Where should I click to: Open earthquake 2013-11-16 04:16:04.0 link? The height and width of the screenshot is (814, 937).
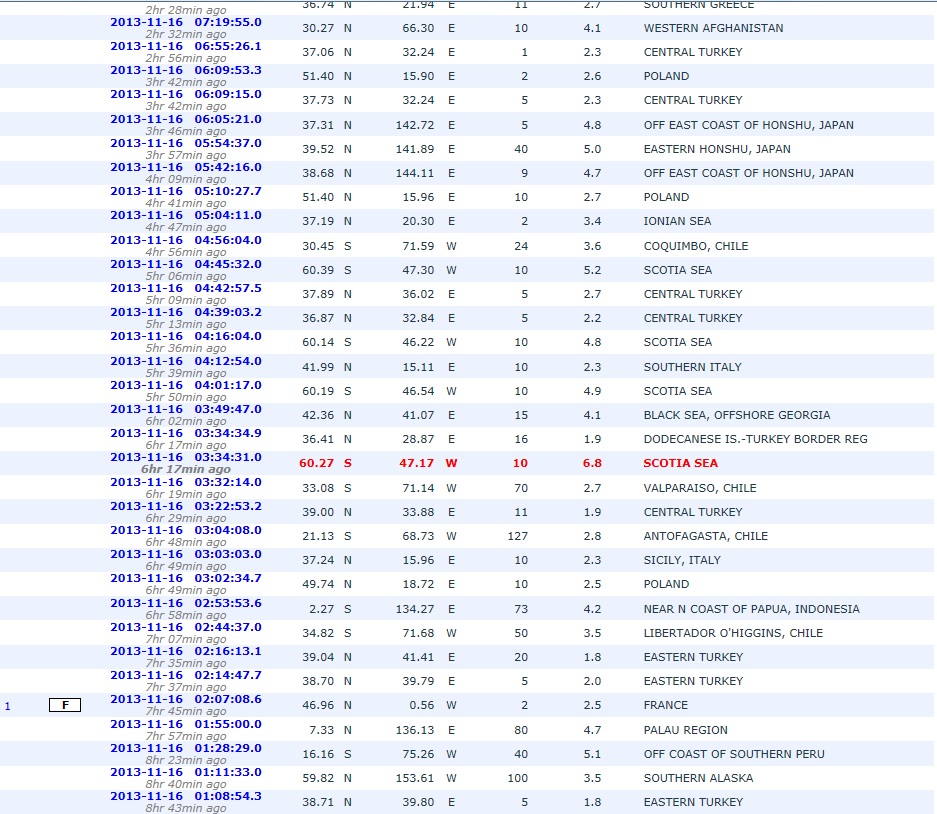pyautogui.click(x=186, y=336)
